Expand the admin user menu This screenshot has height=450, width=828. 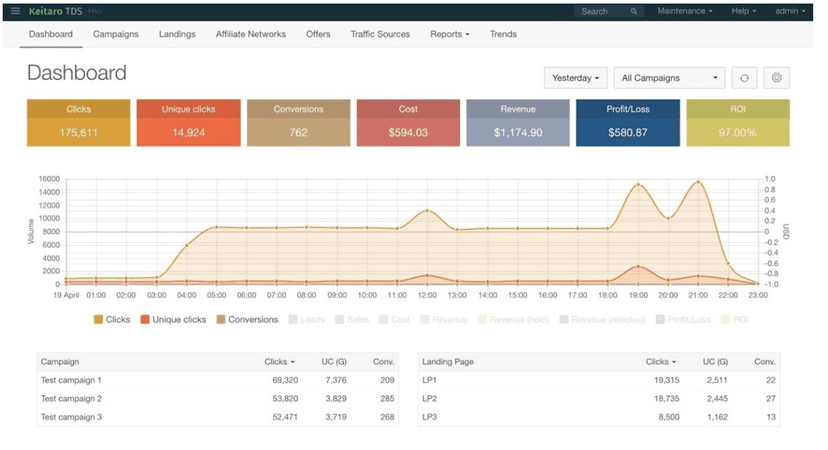click(x=790, y=11)
